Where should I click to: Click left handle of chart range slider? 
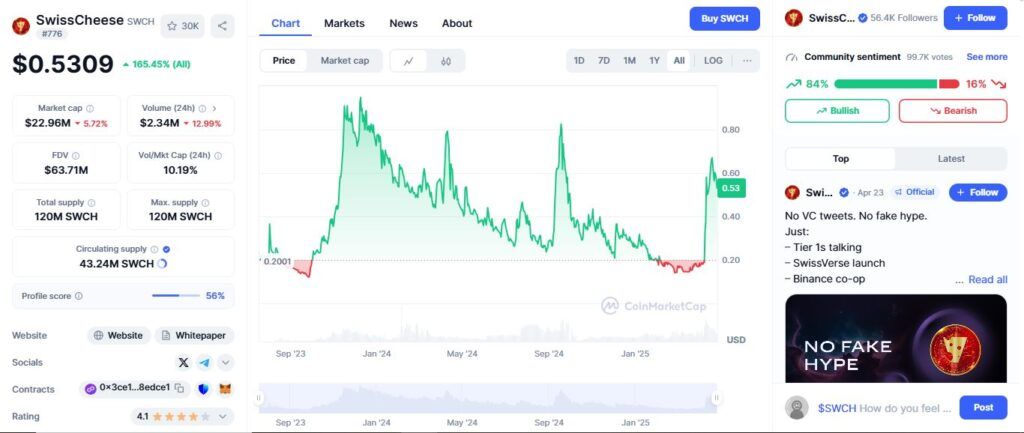click(x=259, y=398)
